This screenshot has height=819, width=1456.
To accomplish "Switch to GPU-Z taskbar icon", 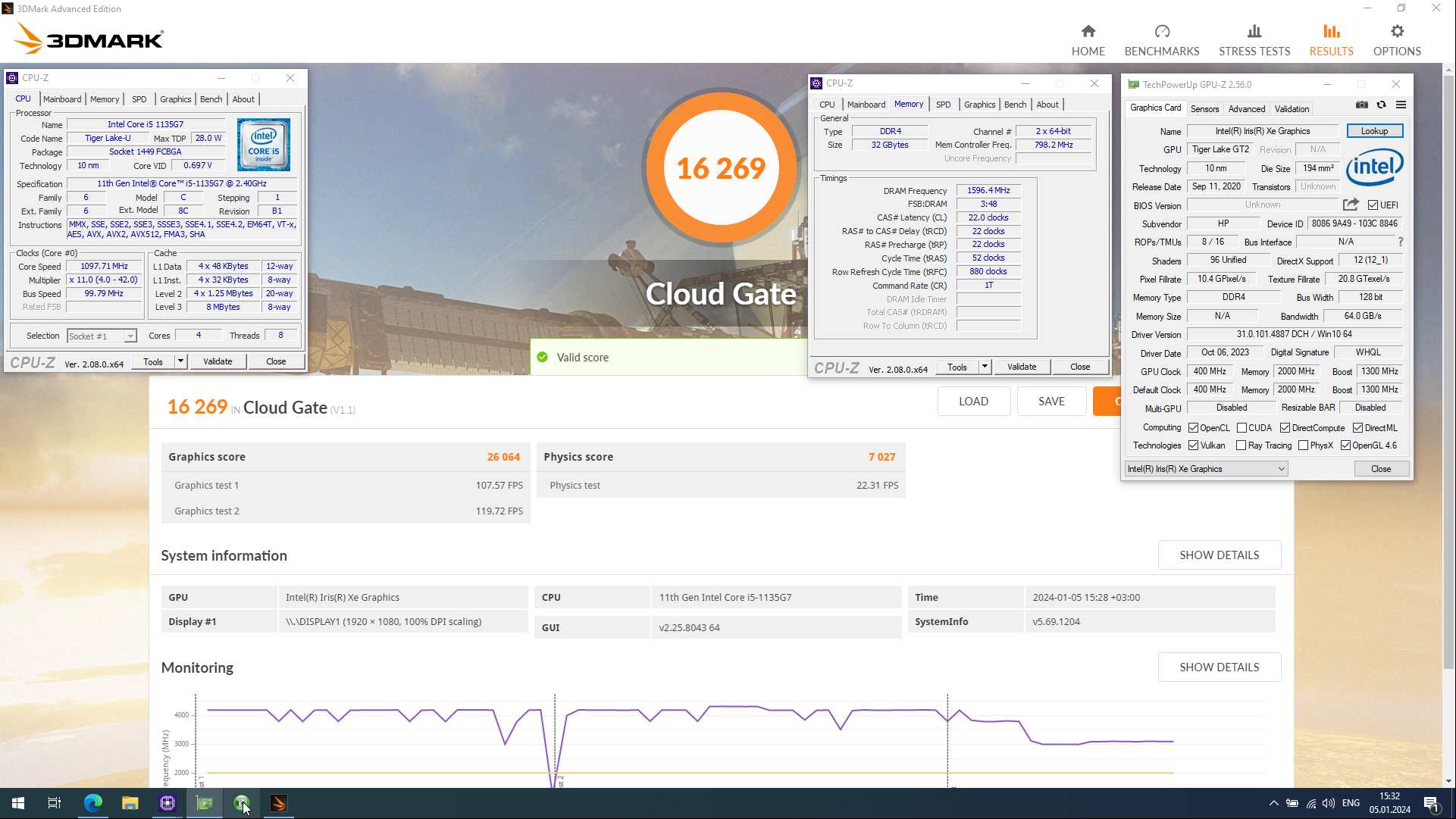I will pyautogui.click(x=204, y=803).
